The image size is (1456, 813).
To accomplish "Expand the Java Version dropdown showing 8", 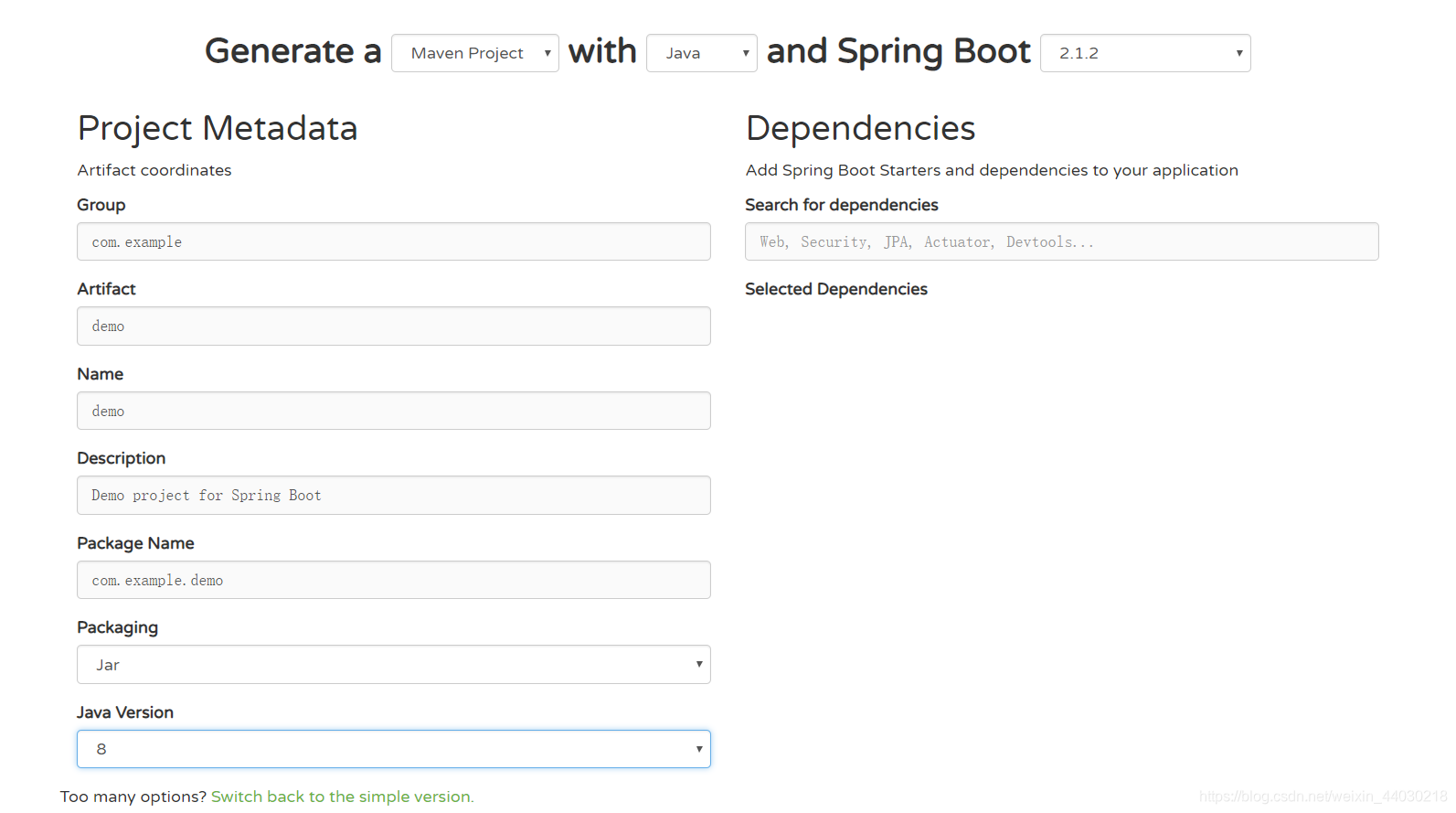I will pos(394,749).
